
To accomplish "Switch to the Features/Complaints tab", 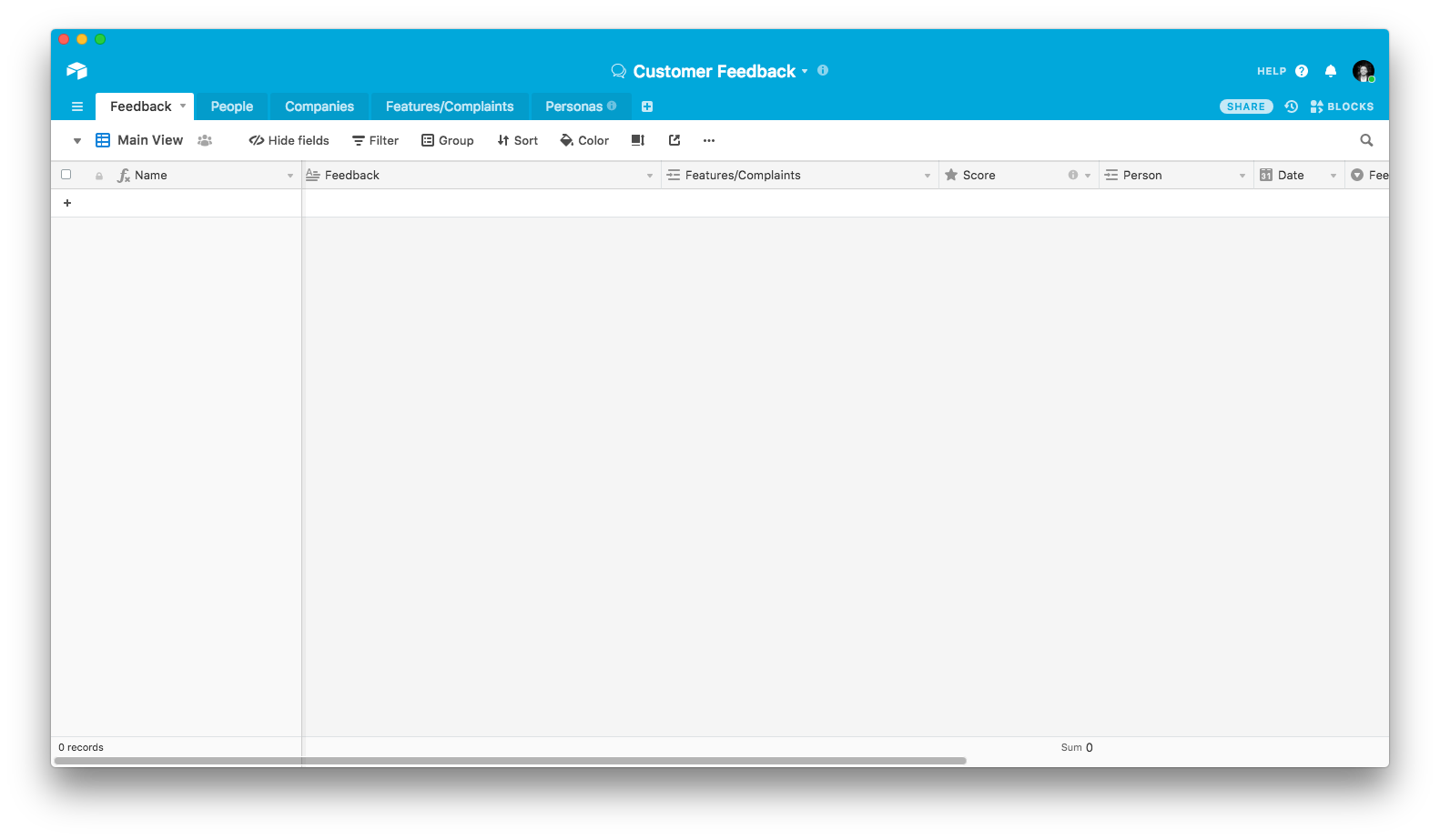I will 450,106.
